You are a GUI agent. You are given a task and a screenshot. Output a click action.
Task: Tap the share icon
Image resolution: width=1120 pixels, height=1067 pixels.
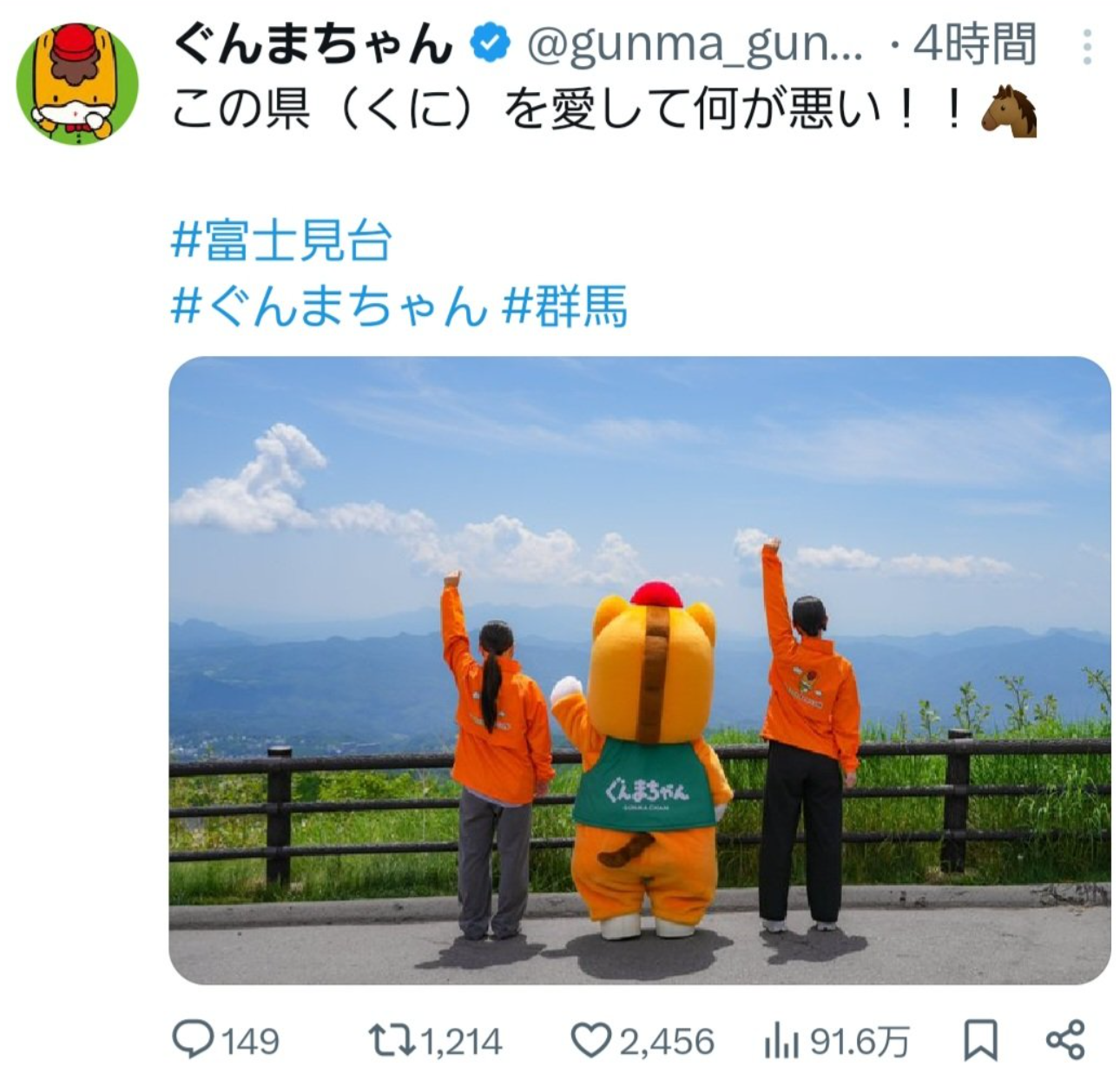pyautogui.click(x=1066, y=1039)
